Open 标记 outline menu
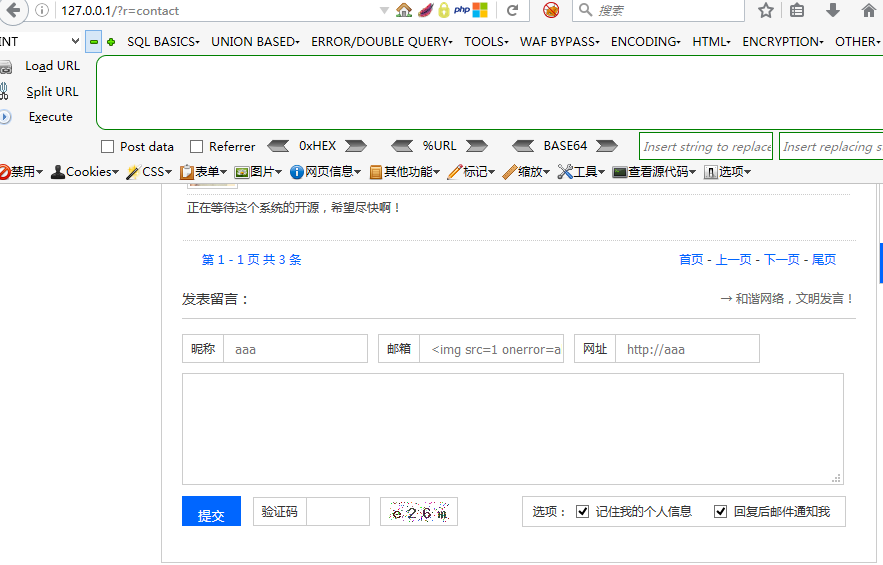Viewport: 883px width, 565px height. click(471, 172)
